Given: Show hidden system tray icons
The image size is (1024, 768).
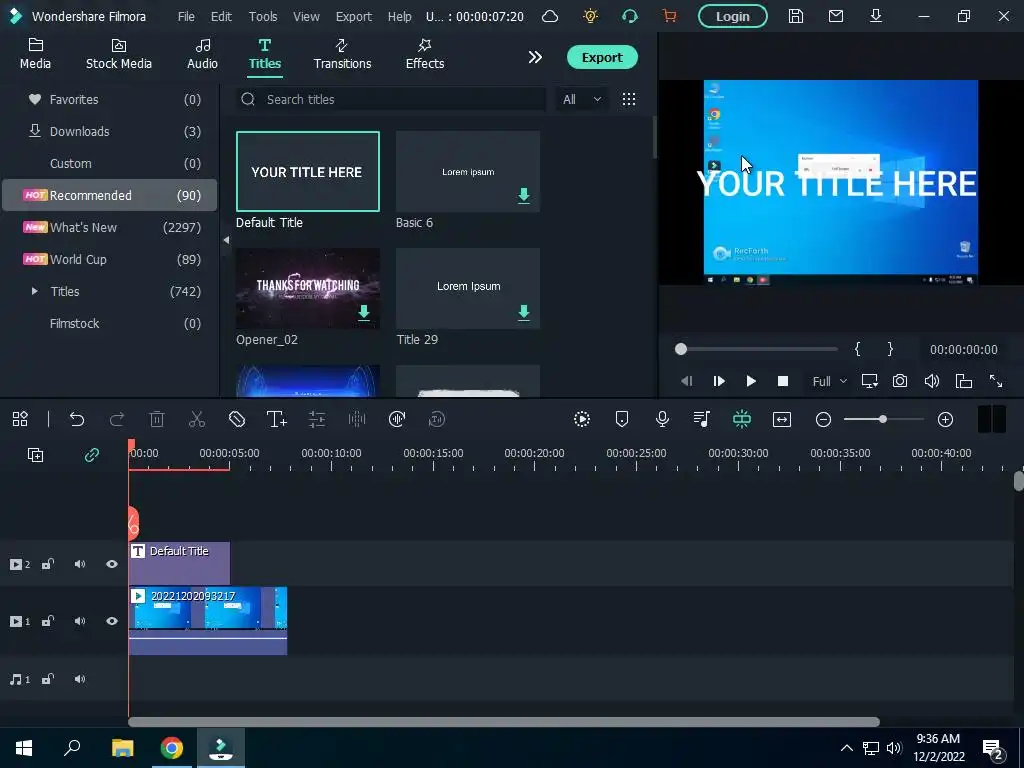Looking at the screenshot, I should click(846, 748).
